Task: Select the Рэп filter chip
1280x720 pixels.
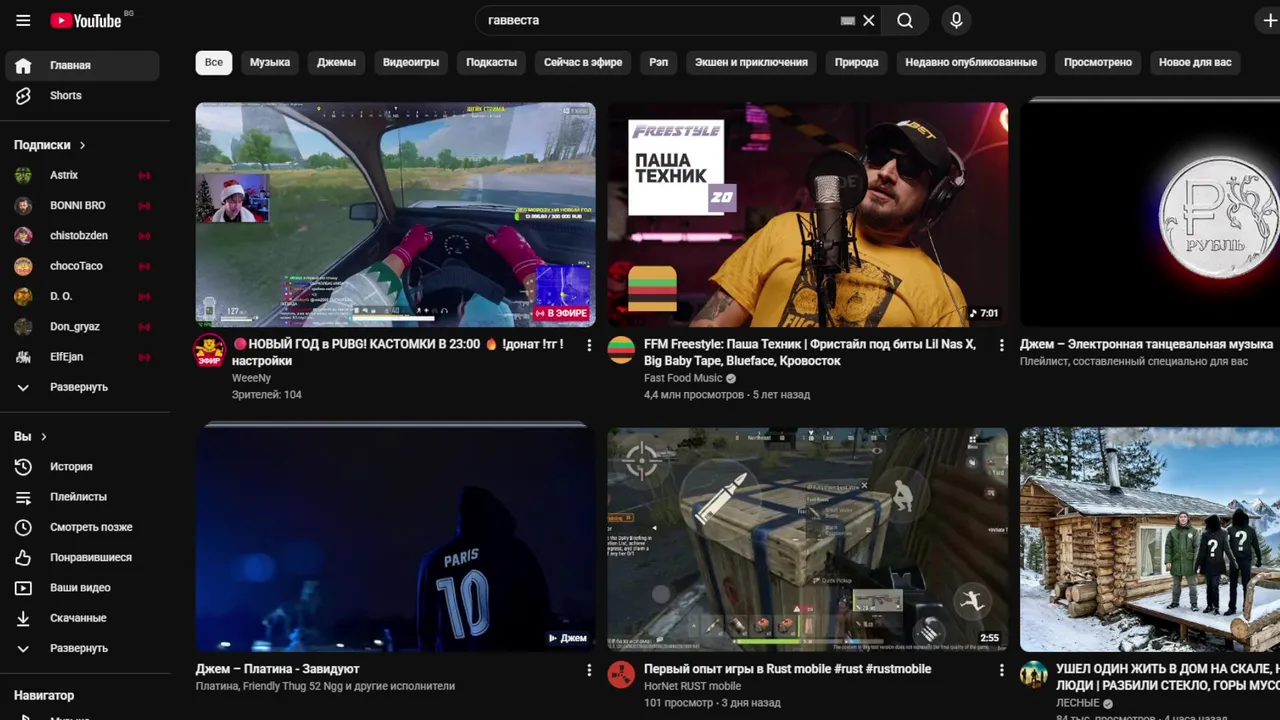Action: coord(658,62)
